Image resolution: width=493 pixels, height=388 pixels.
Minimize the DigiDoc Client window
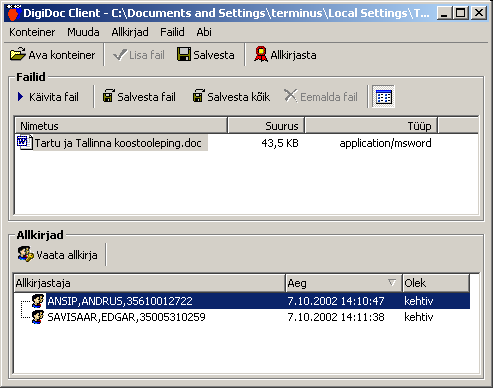444,13
